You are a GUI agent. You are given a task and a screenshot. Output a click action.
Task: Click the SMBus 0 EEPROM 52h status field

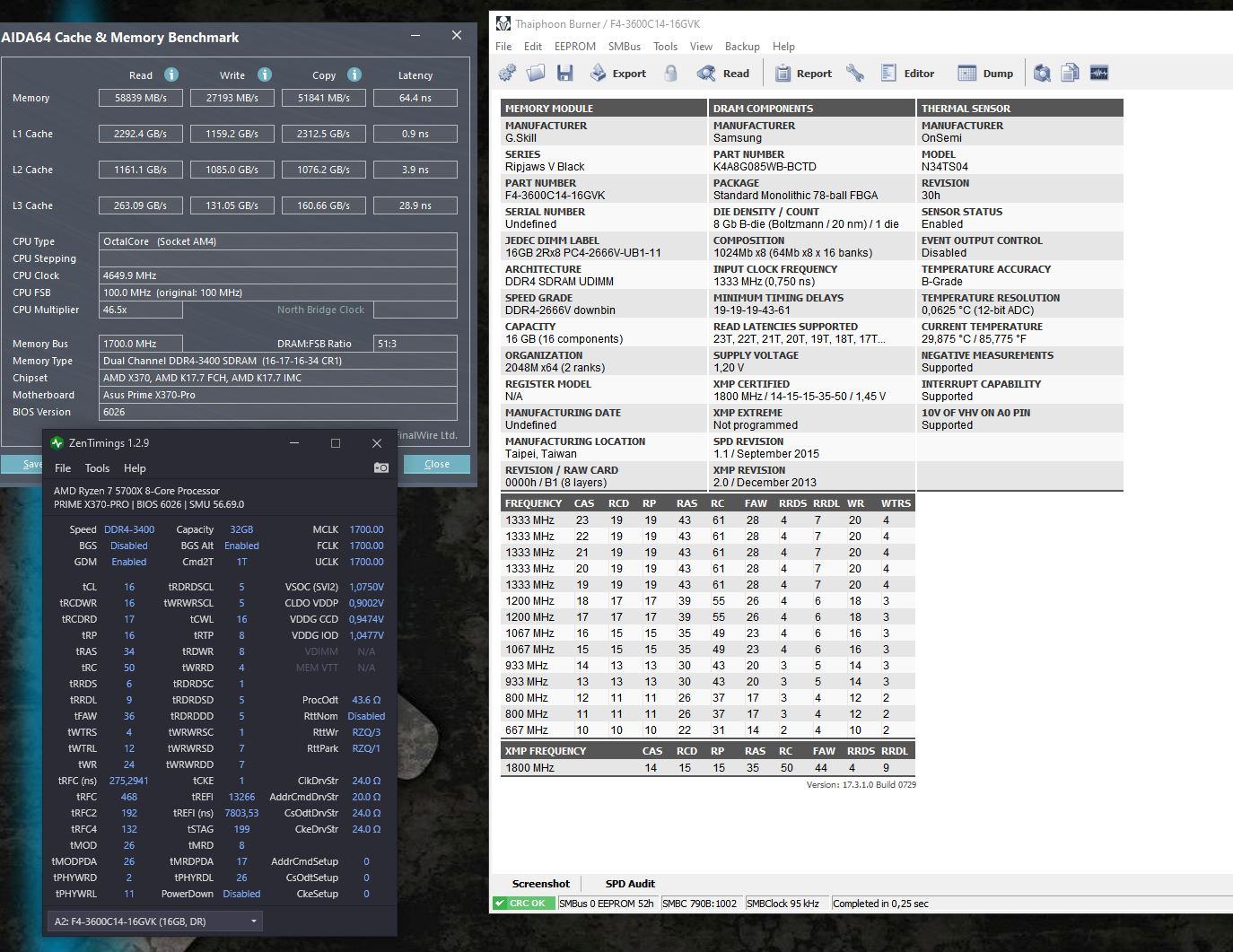point(607,904)
